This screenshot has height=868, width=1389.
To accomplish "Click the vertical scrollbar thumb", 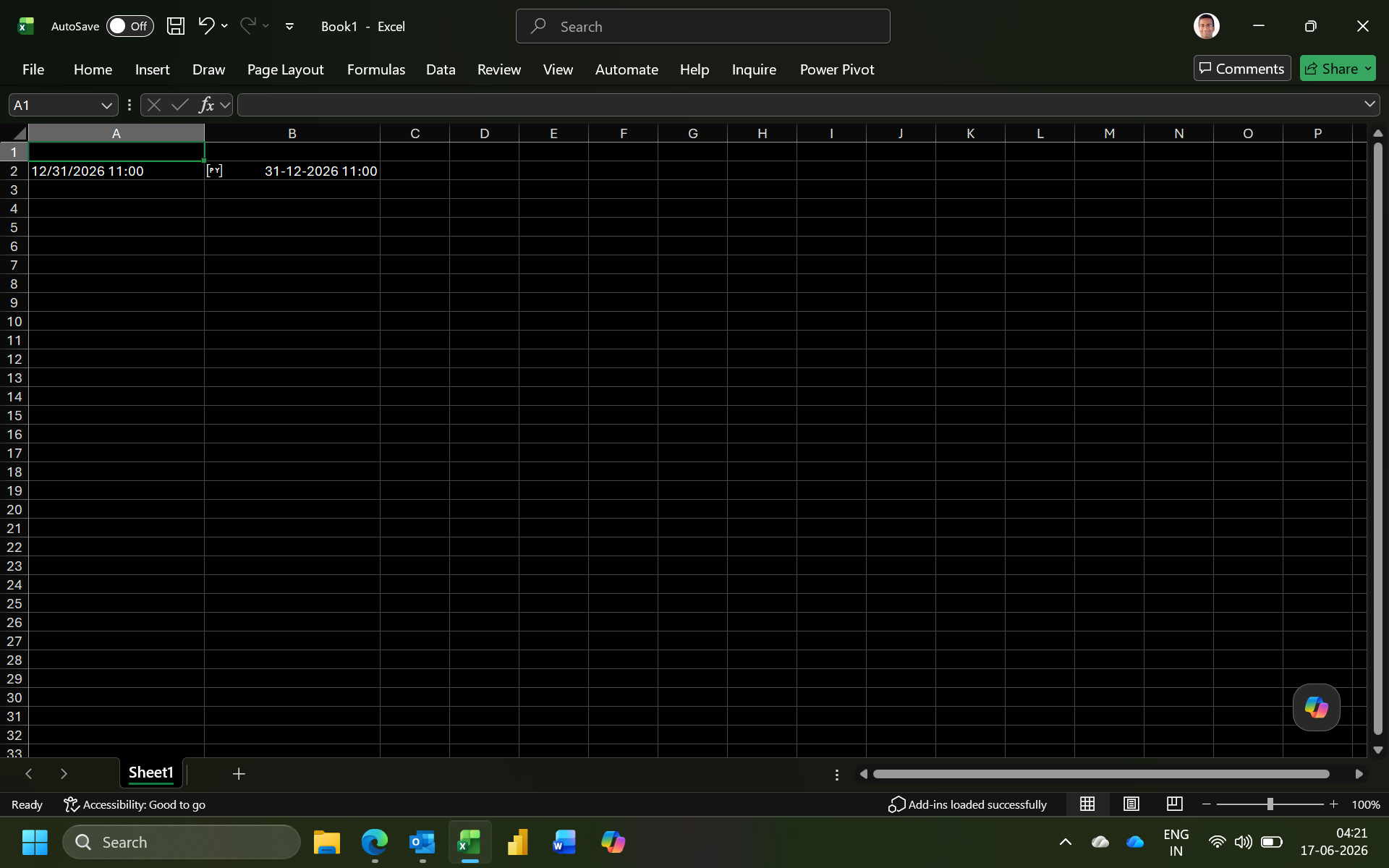I will (x=1377, y=438).
